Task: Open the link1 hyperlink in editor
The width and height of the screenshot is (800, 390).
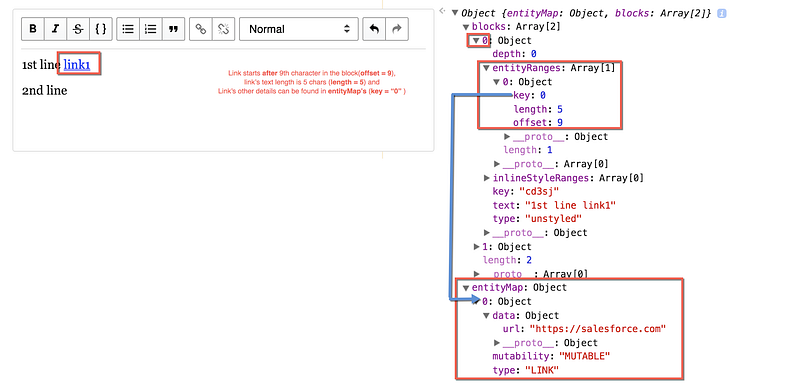Action: pyautogui.click(x=77, y=65)
